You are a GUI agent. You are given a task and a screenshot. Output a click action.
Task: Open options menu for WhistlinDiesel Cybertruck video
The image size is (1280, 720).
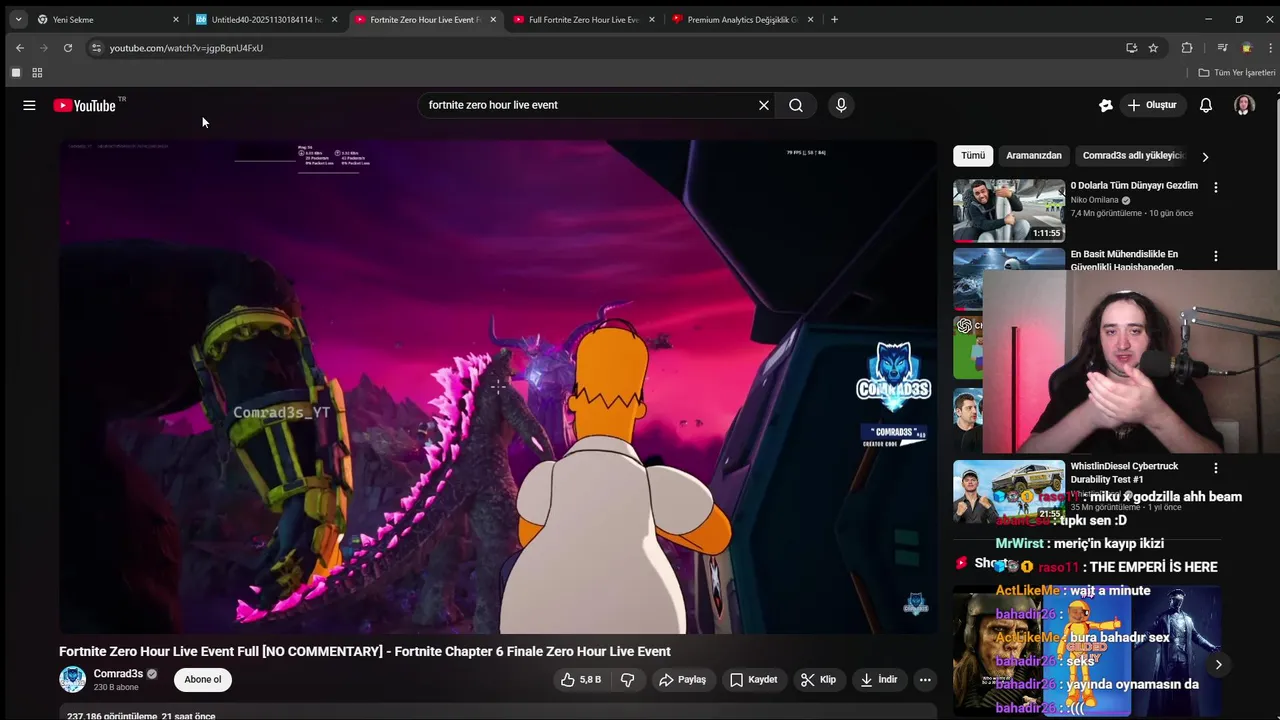pyautogui.click(x=1216, y=468)
